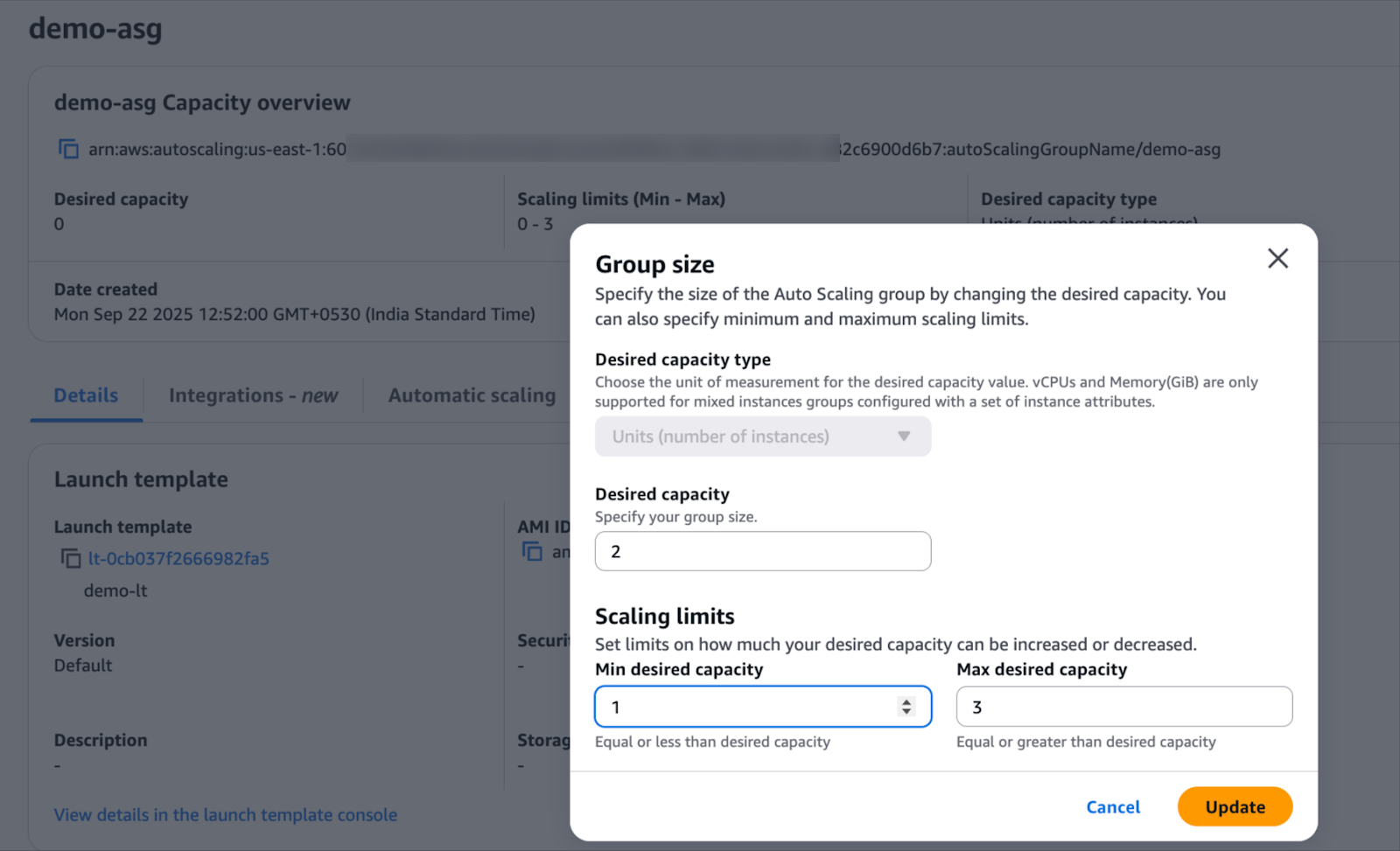Click inside the Desired capacity input showing 2

pyautogui.click(x=762, y=551)
